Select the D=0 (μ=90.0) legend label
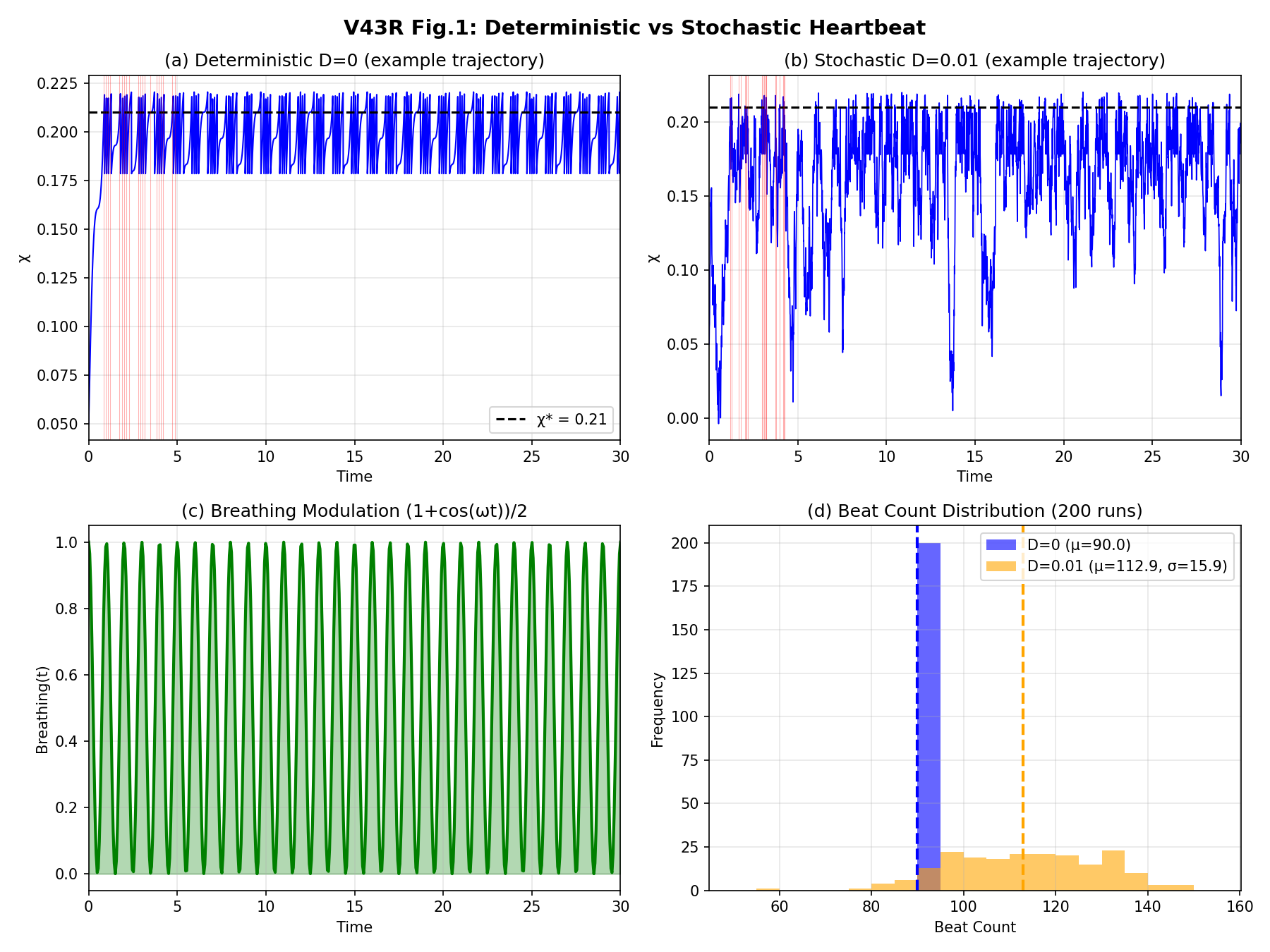Screen dimensions: 1270x952 [1079, 545]
